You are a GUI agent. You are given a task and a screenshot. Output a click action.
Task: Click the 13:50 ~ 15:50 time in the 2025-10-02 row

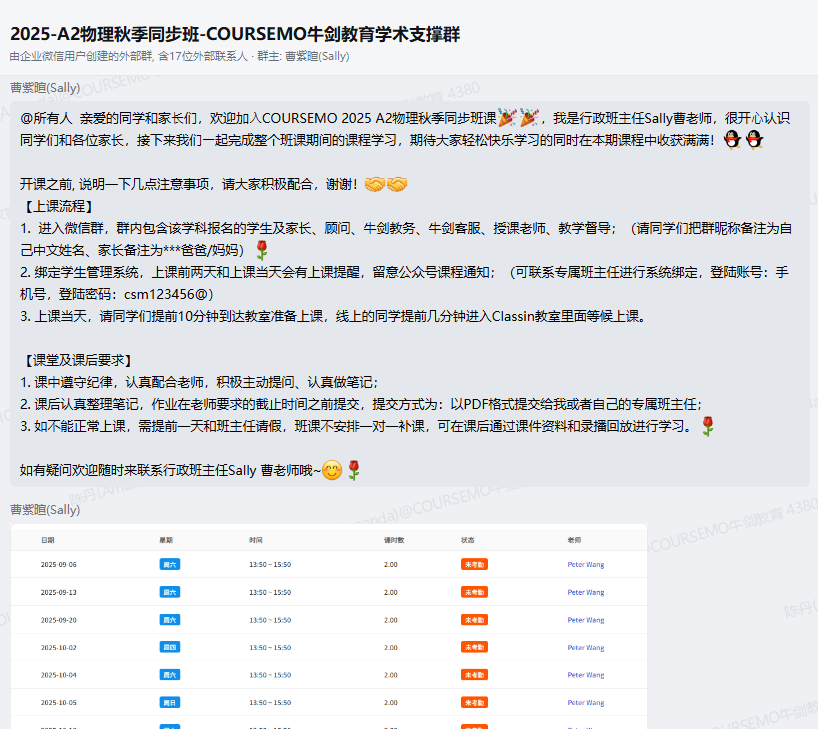pos(270,648)
